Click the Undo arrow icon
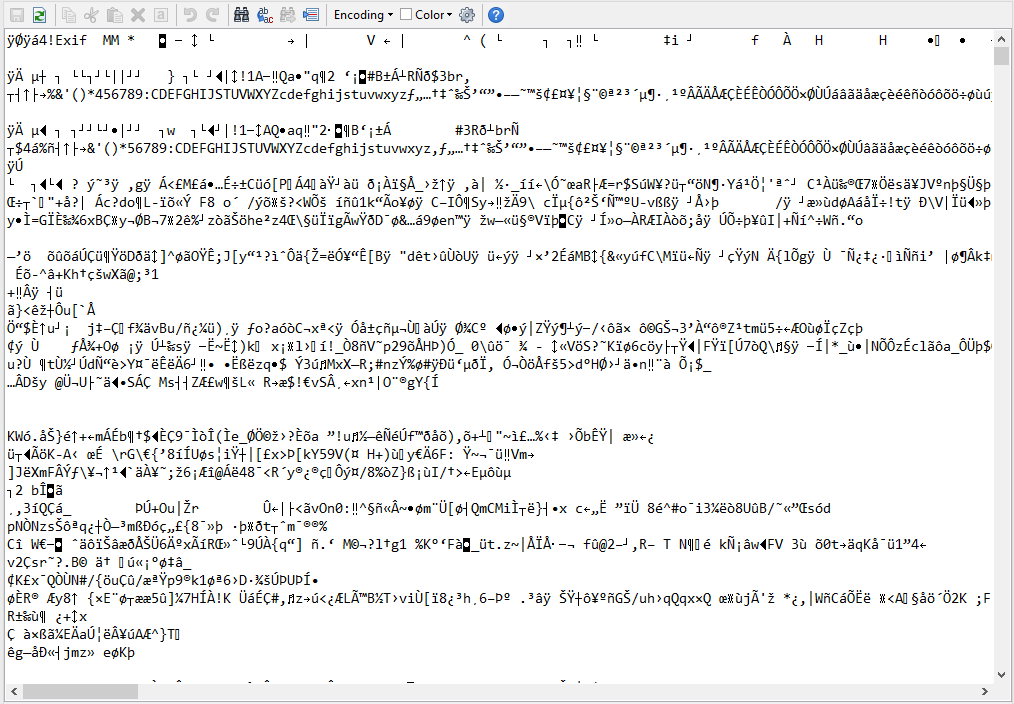This screenshot has height=704, width=1014. [x=188, y=15]
